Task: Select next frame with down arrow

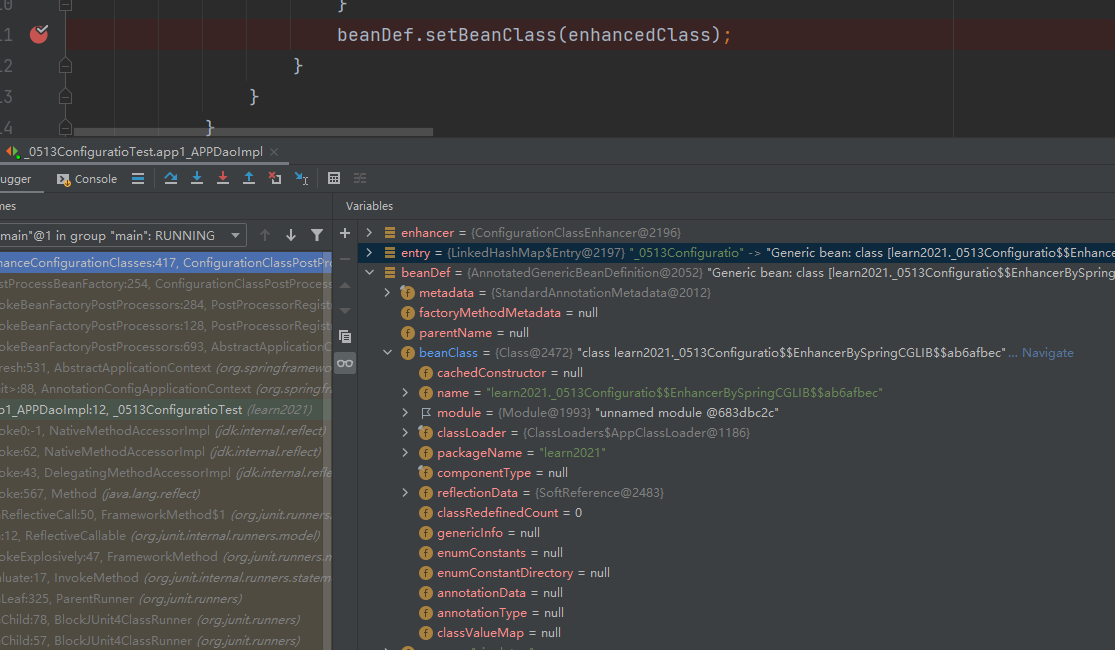Action: point(291,235)
